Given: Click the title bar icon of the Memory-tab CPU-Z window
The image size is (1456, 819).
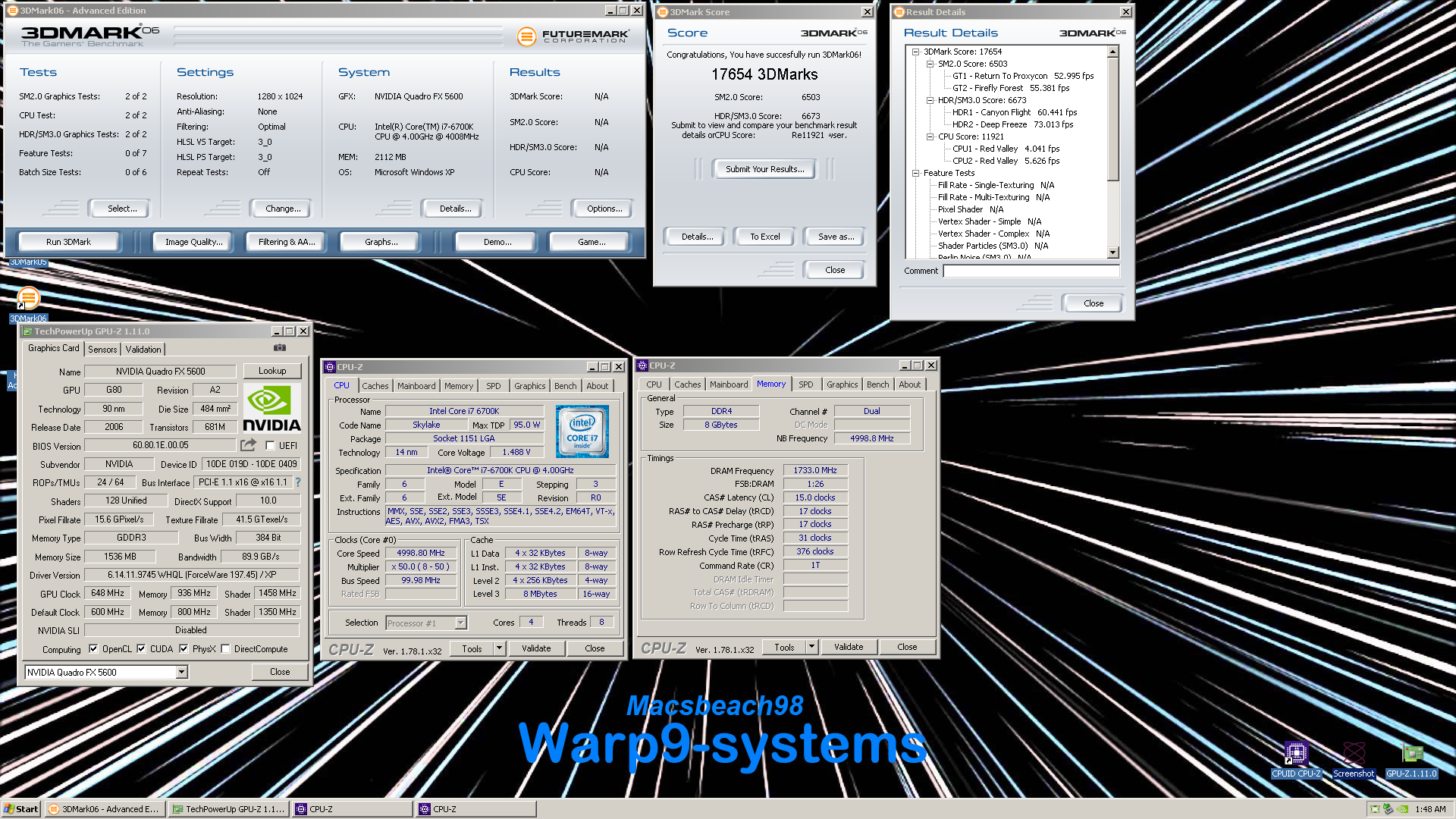Looking at the screenshot, I should 642,366.
